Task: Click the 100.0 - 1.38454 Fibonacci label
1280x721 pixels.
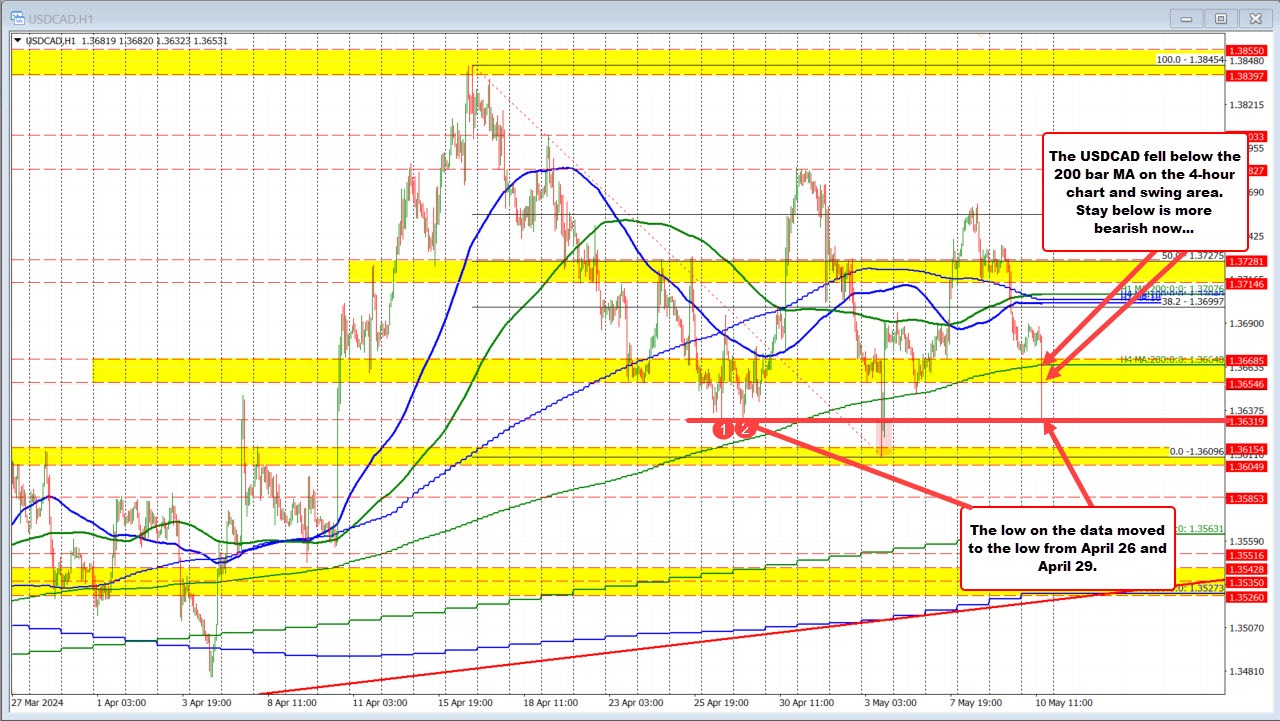Action: (1190, 60)
